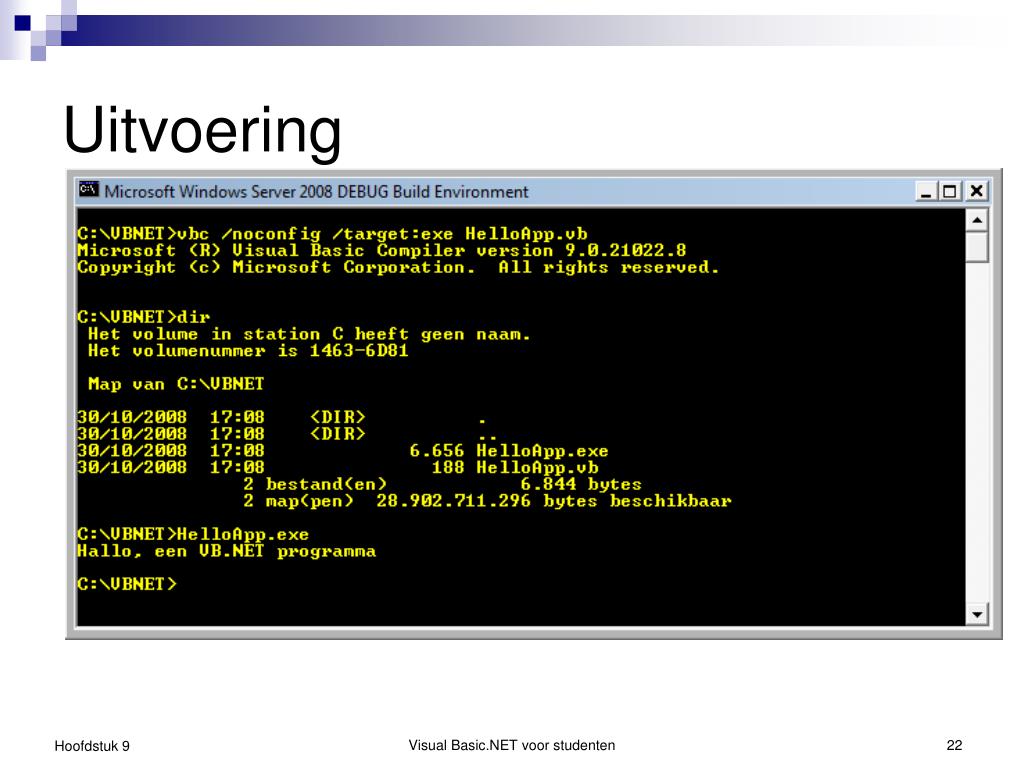The image size is (1024, 768).
Task: Click the 'Visual Basic Compiler version 9.0.21022.8' line
Action: point(381,250)
